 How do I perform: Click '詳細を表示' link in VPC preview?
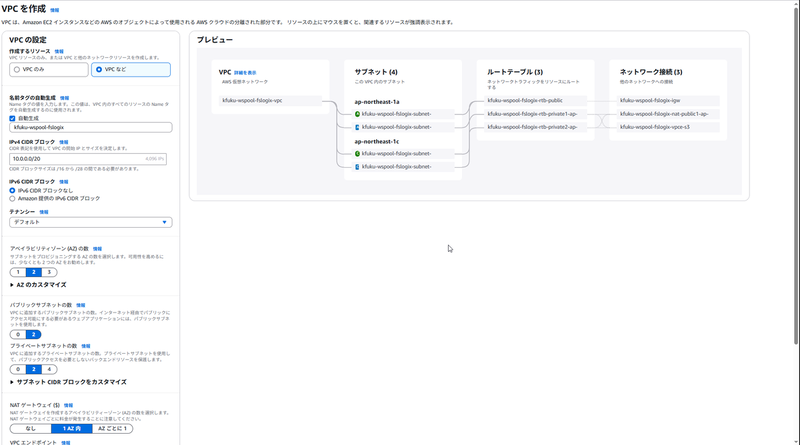(x=245, y=73)
